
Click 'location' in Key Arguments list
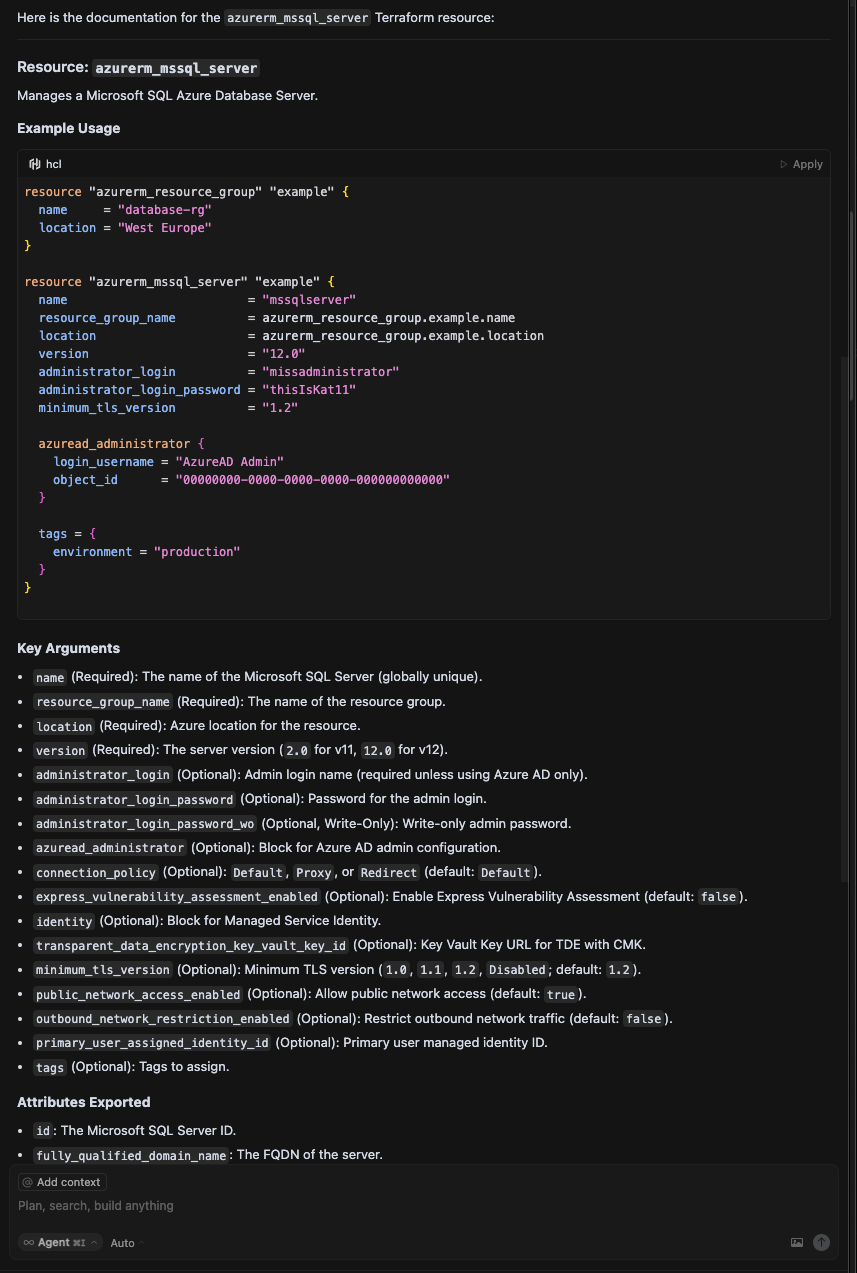[x=64, y=726]
